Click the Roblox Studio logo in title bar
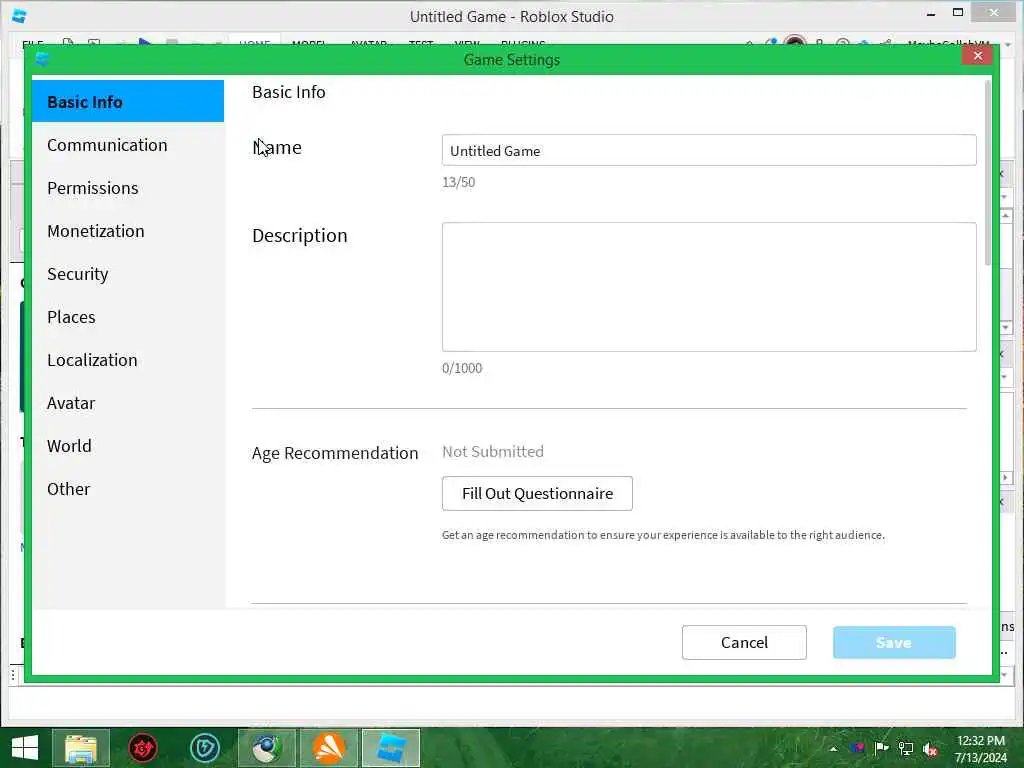The height and width of the screenshot is (768, 1024). point(20,16)
